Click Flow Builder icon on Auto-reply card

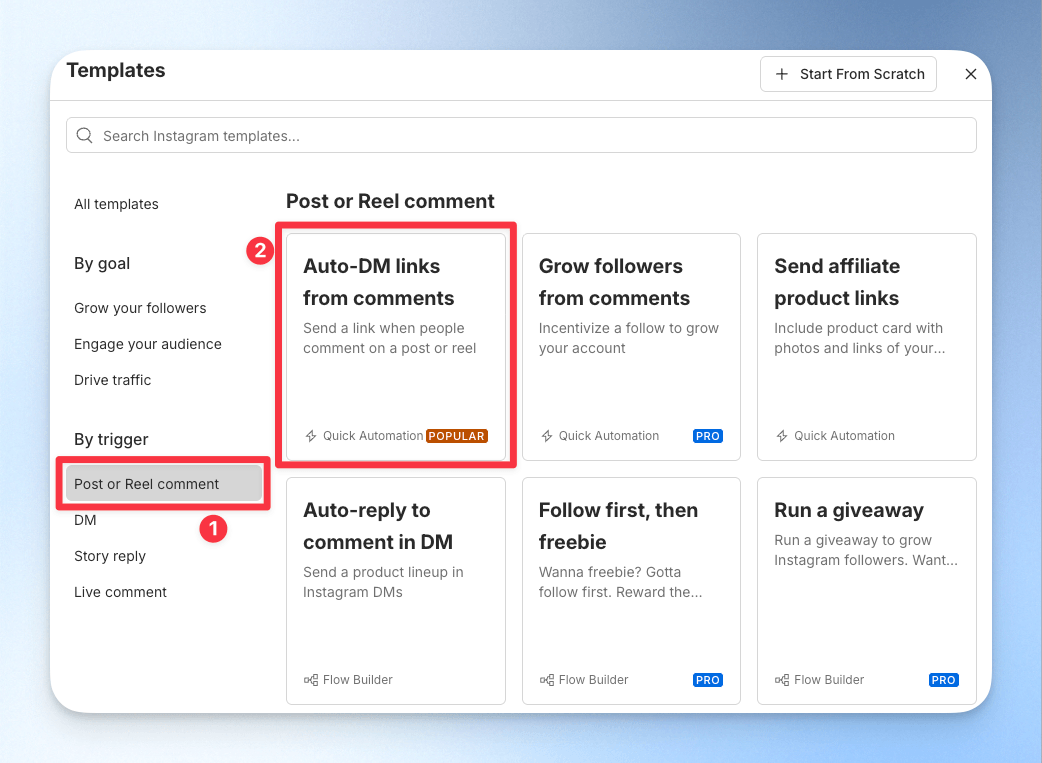pyautogui.click(x=310, y=680)
